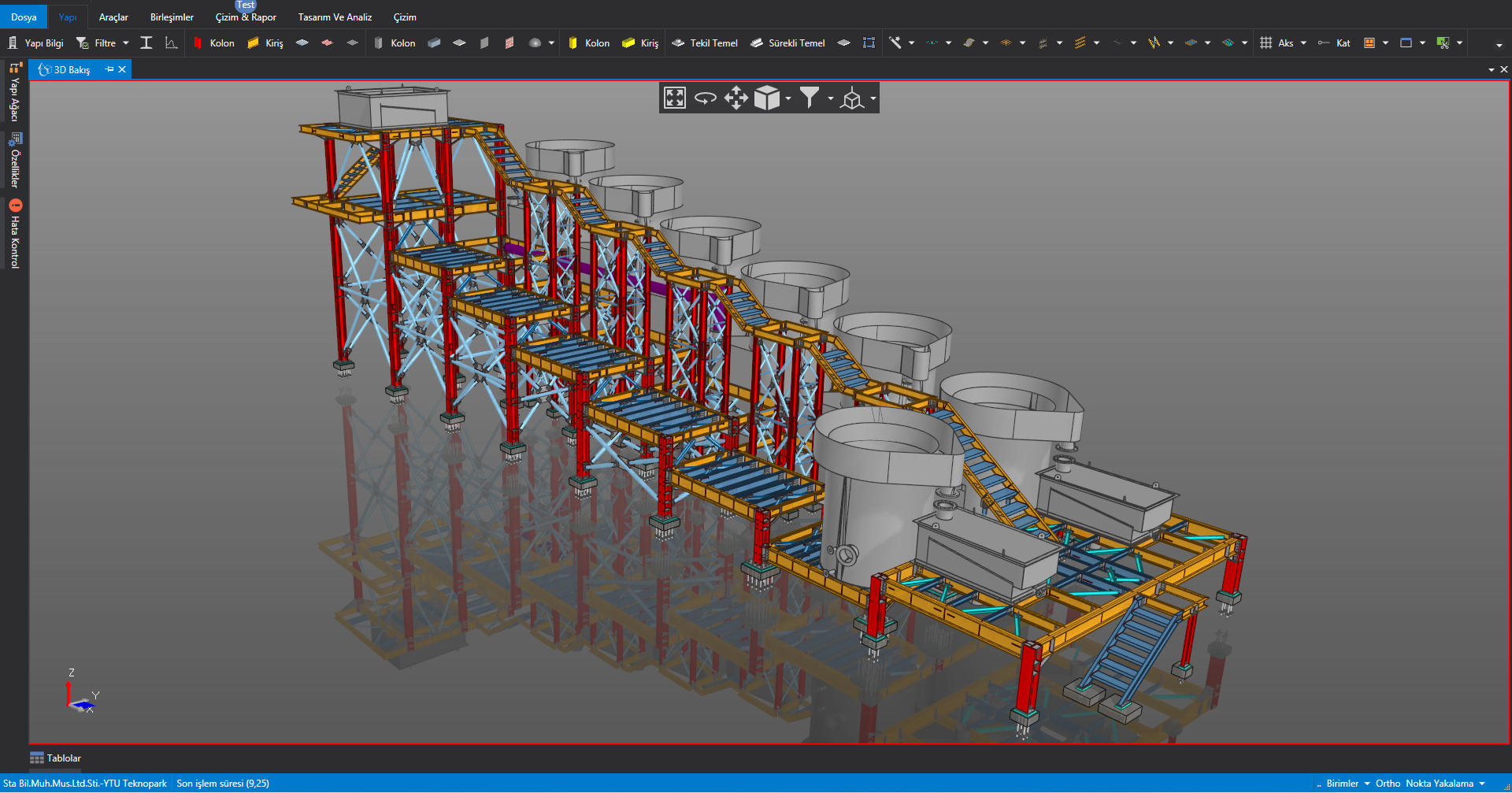Activate the pan move tool
This screenshot has width=1512, height=793.
point(736,98)
